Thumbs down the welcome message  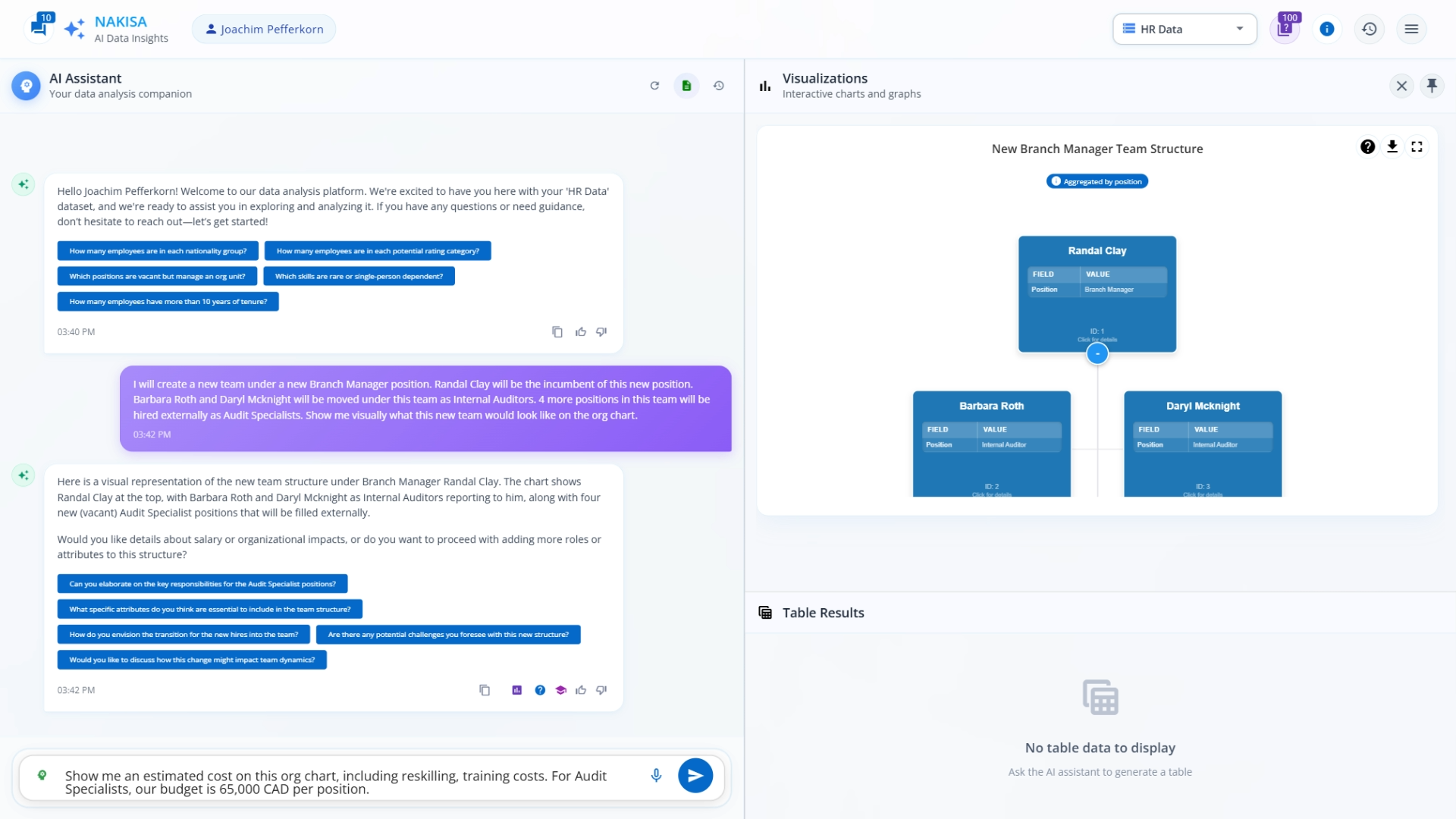coord(601,332)
